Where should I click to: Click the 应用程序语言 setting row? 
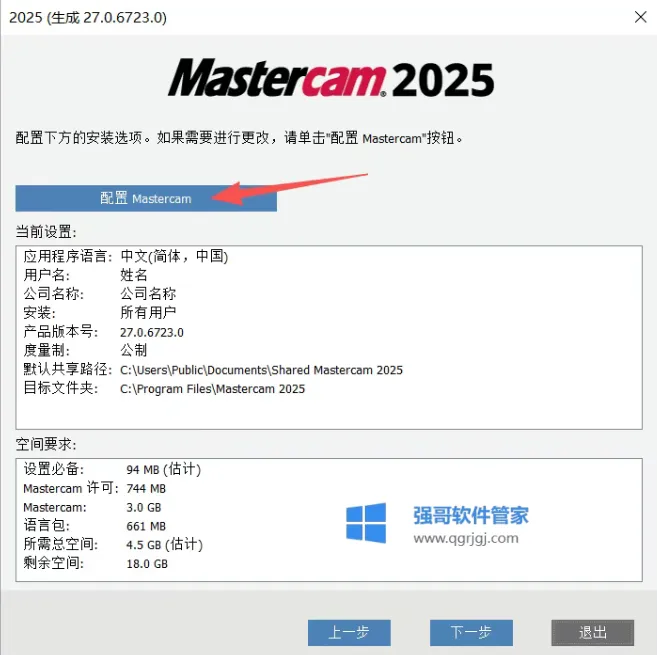tap(126, 256)
